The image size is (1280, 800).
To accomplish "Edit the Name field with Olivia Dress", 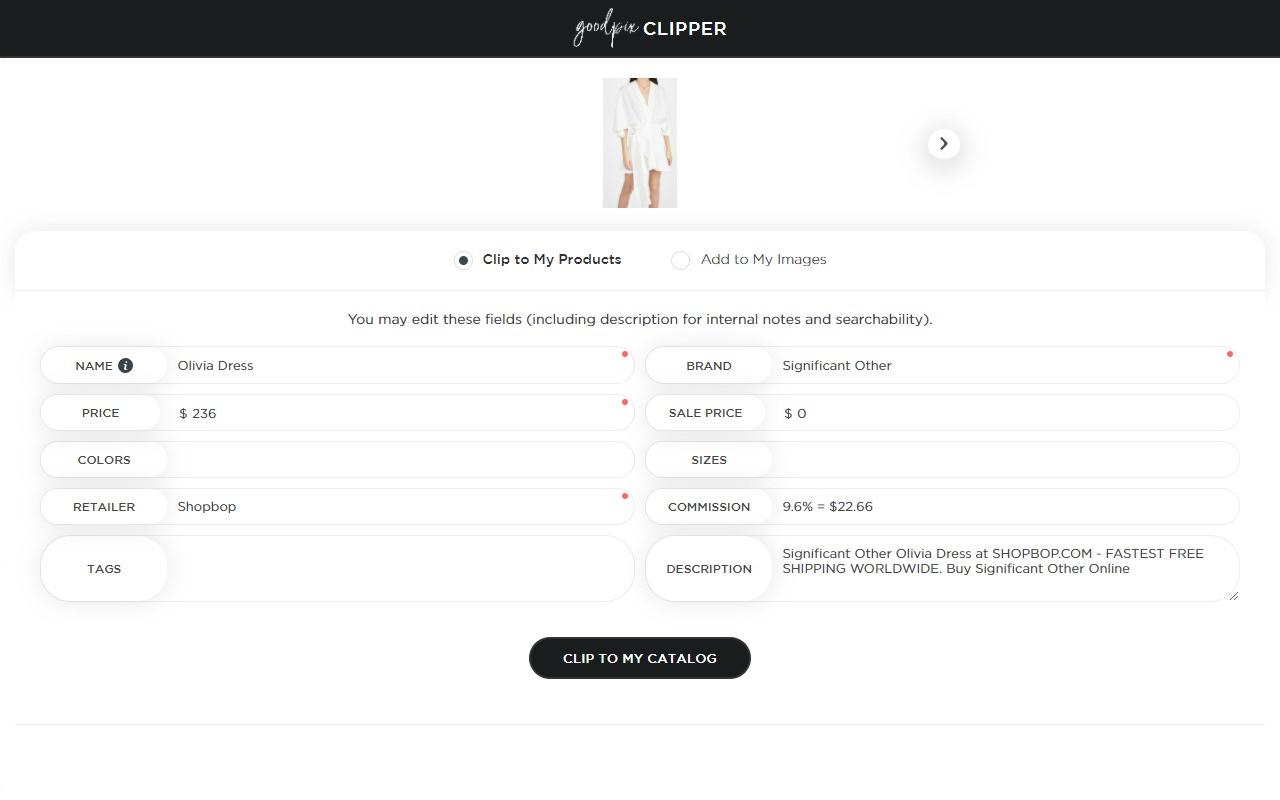I will [x=395, y=366].
